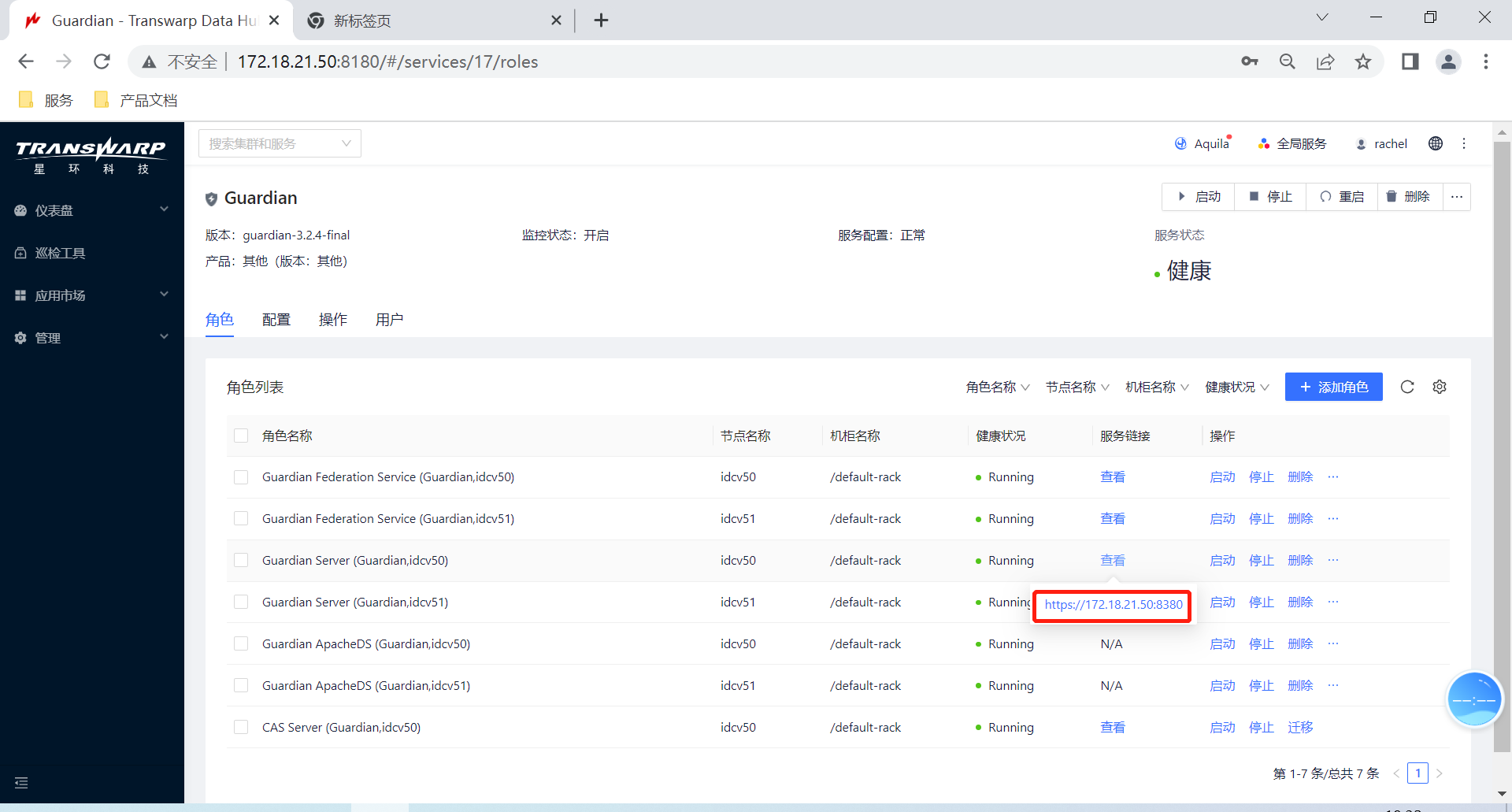Open more service actions ellipsis button
The width and height of the screenshot is (1512, 812).
pos(1457,197)
